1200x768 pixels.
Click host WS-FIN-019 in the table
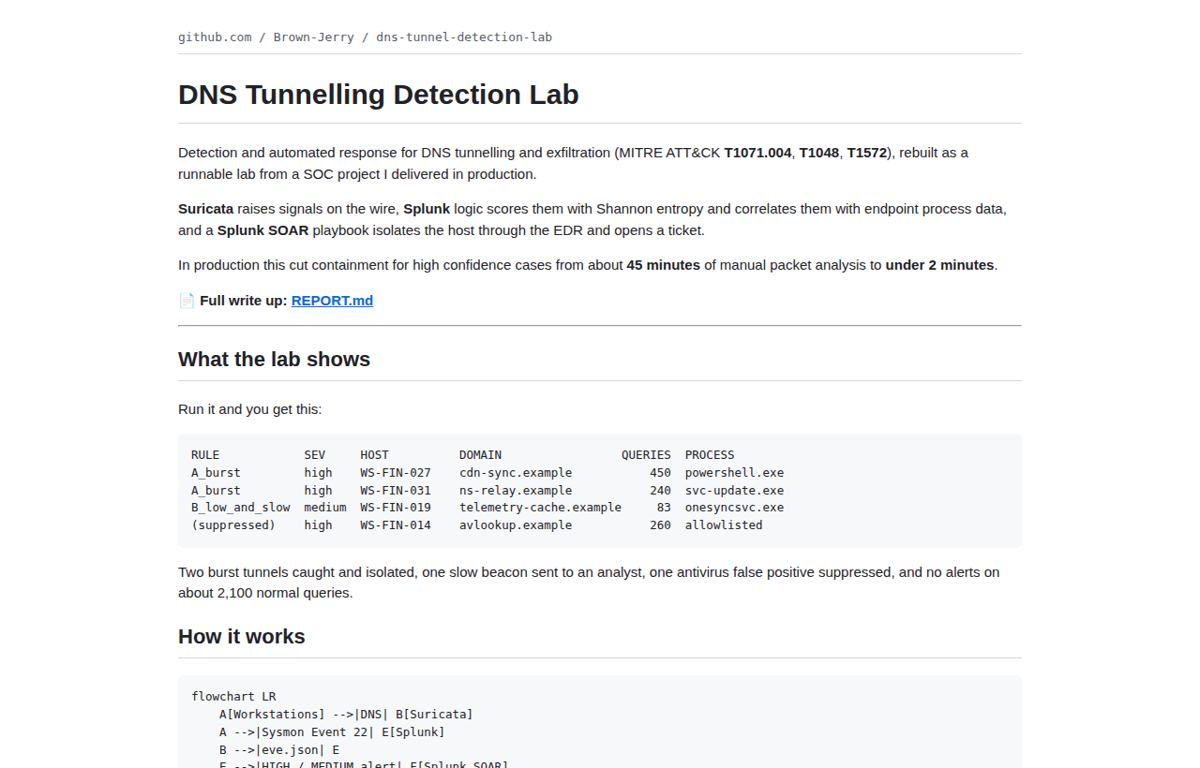point(396,508)
